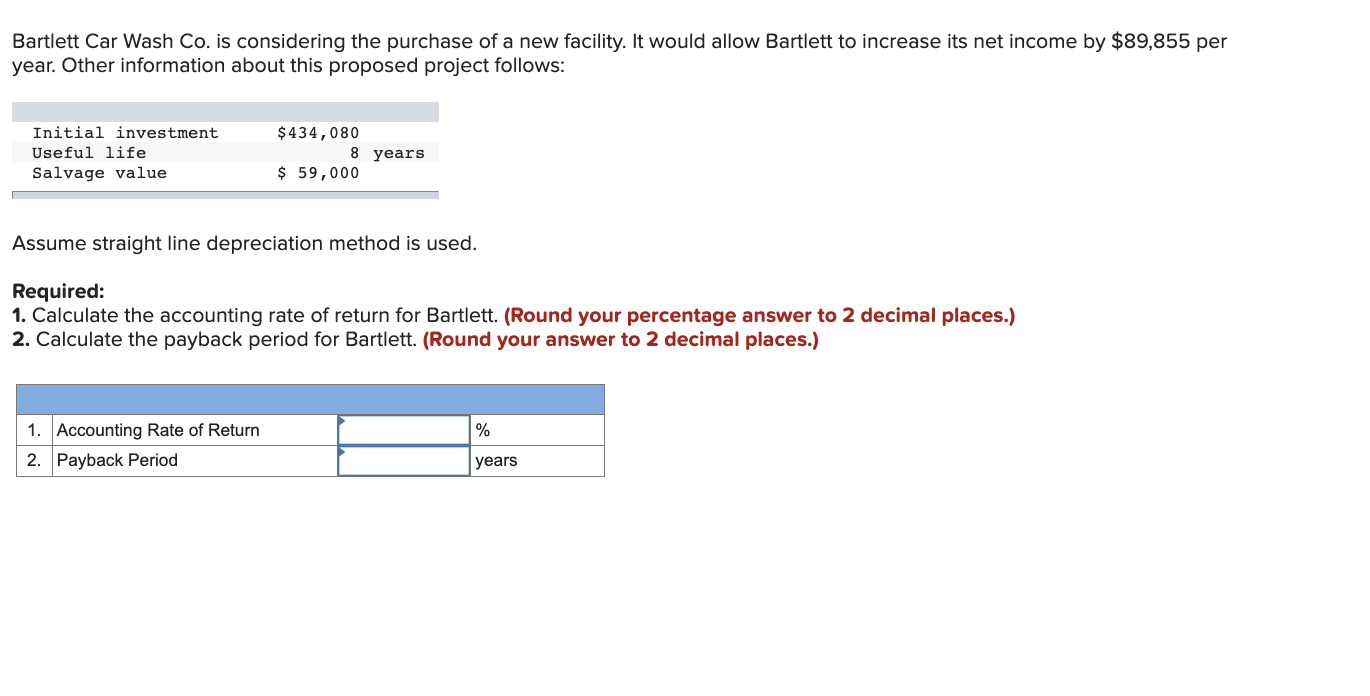Select the row number 1 cell

[x=33, y=429]
